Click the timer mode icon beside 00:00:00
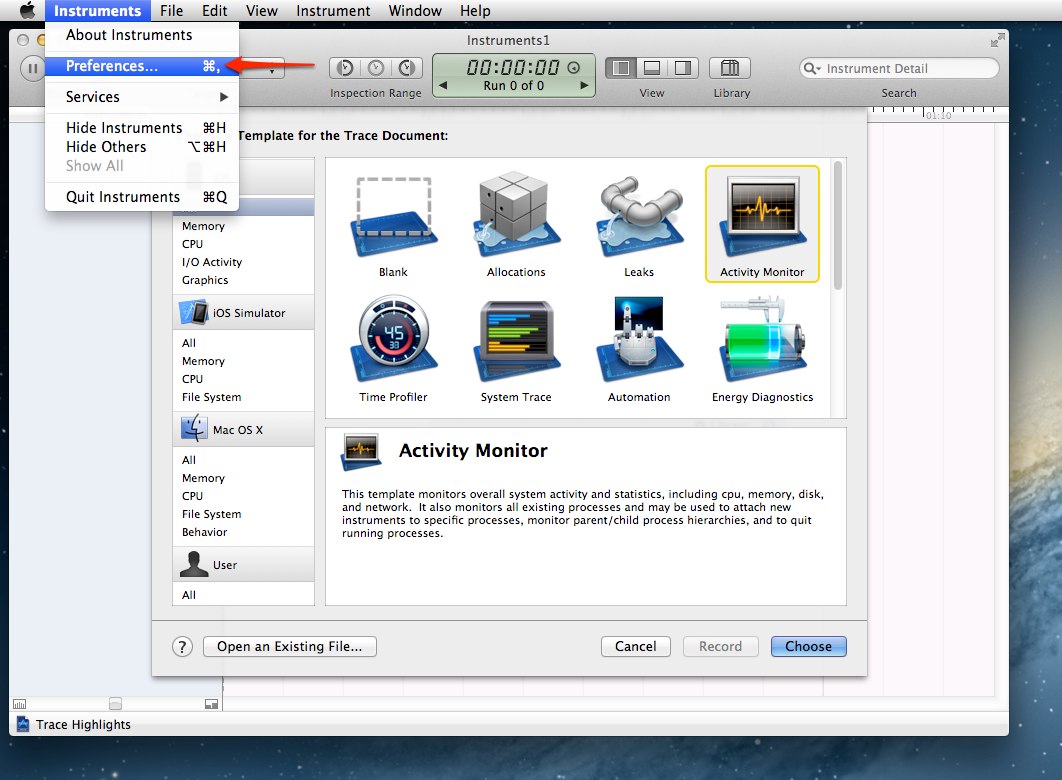This screenshot has height=780, width=1062. pos(574,68)
